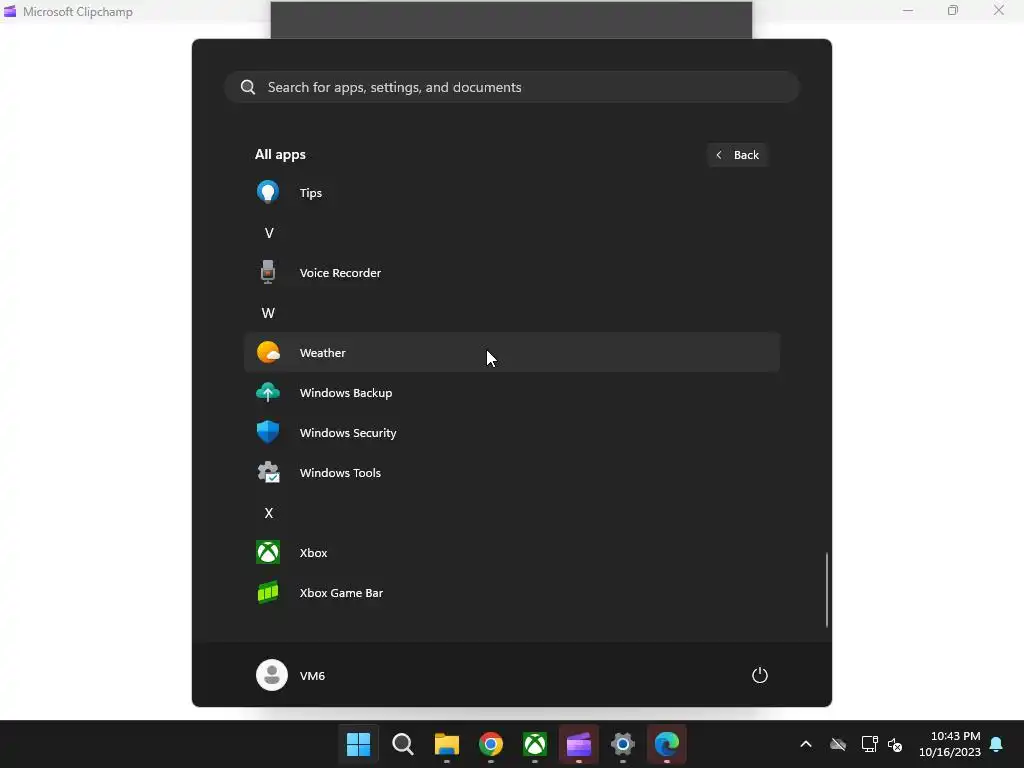Open the Weather app sun icon

(x=268, y=353)
